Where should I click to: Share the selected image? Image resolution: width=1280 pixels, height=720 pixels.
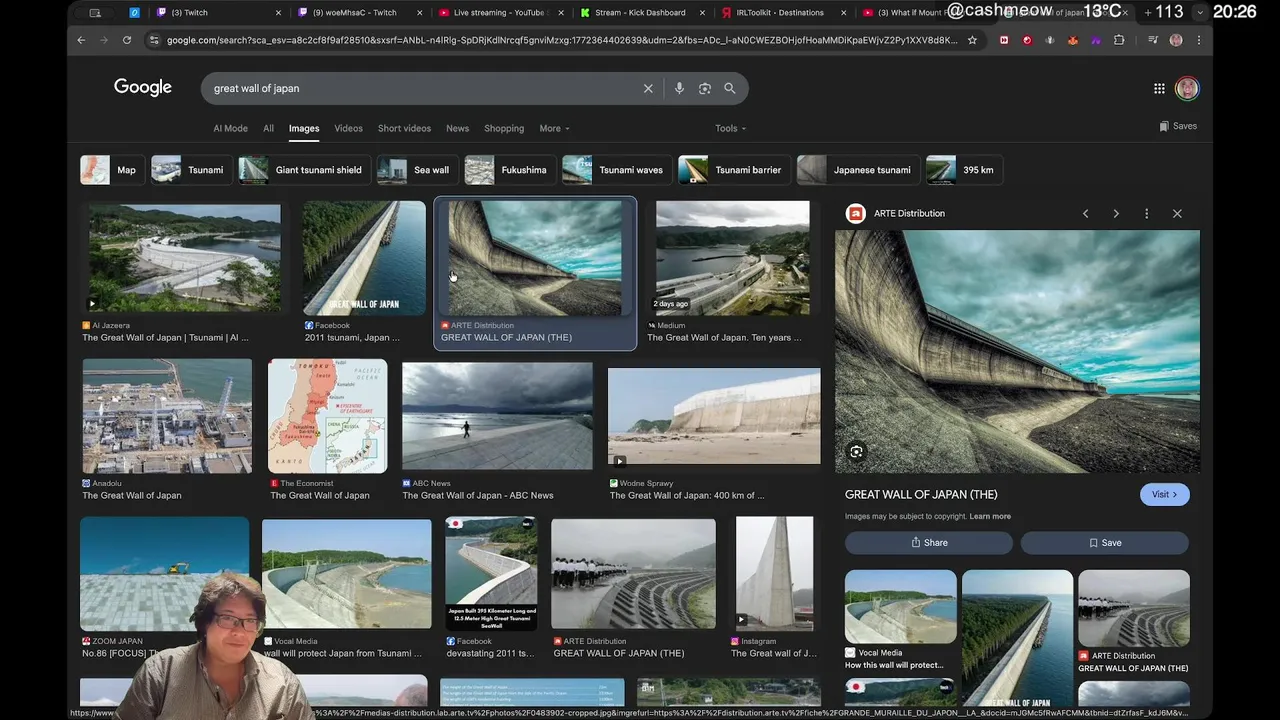click(929, 542)
